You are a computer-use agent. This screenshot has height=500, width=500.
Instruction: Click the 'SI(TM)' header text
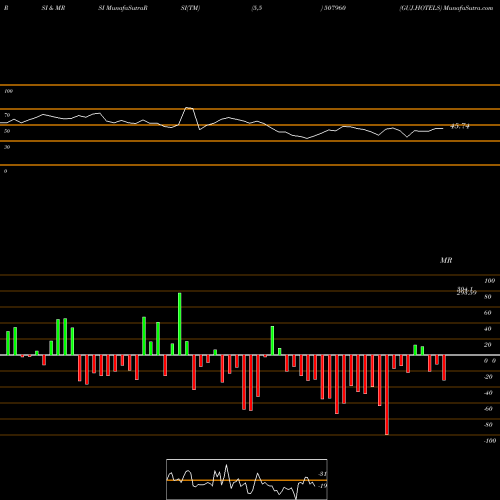click(190, 8)
